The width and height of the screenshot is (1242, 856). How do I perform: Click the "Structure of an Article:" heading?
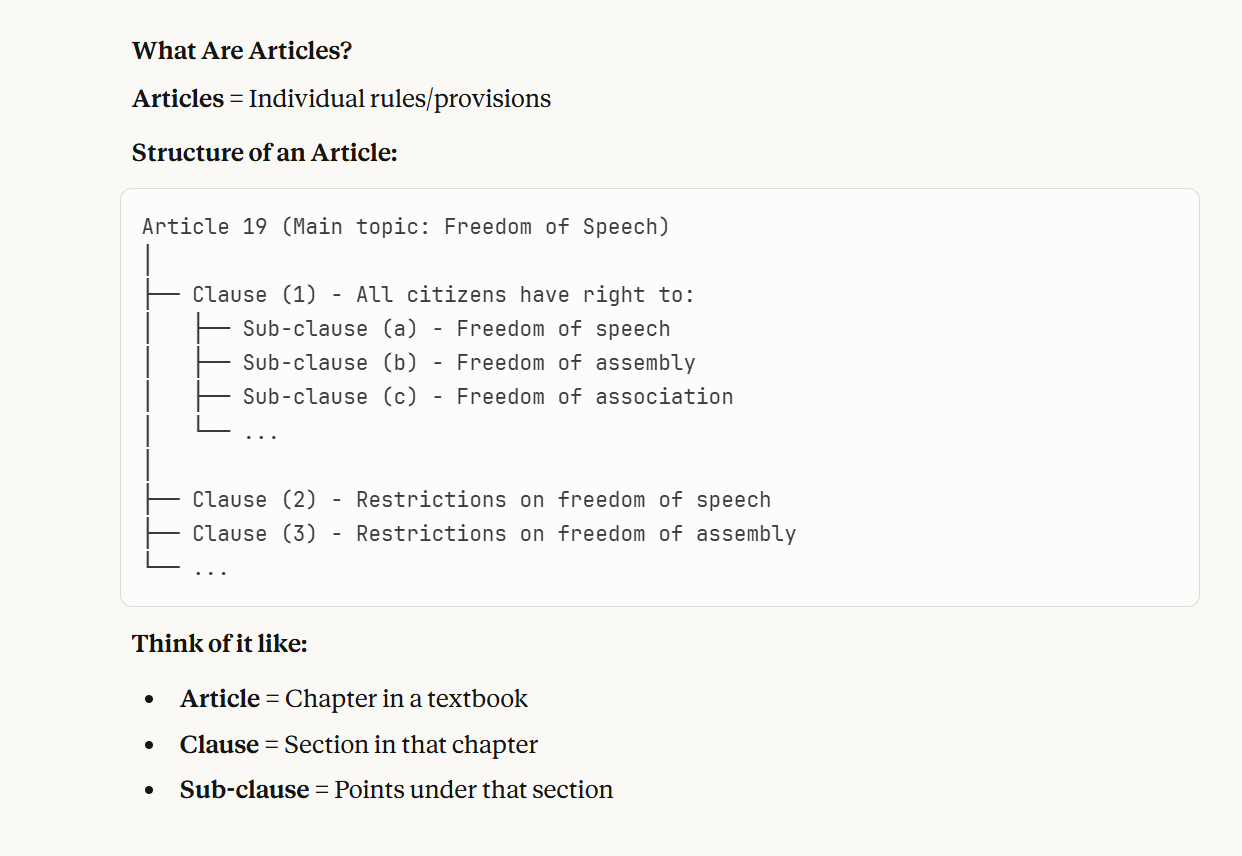click(264, 153)
